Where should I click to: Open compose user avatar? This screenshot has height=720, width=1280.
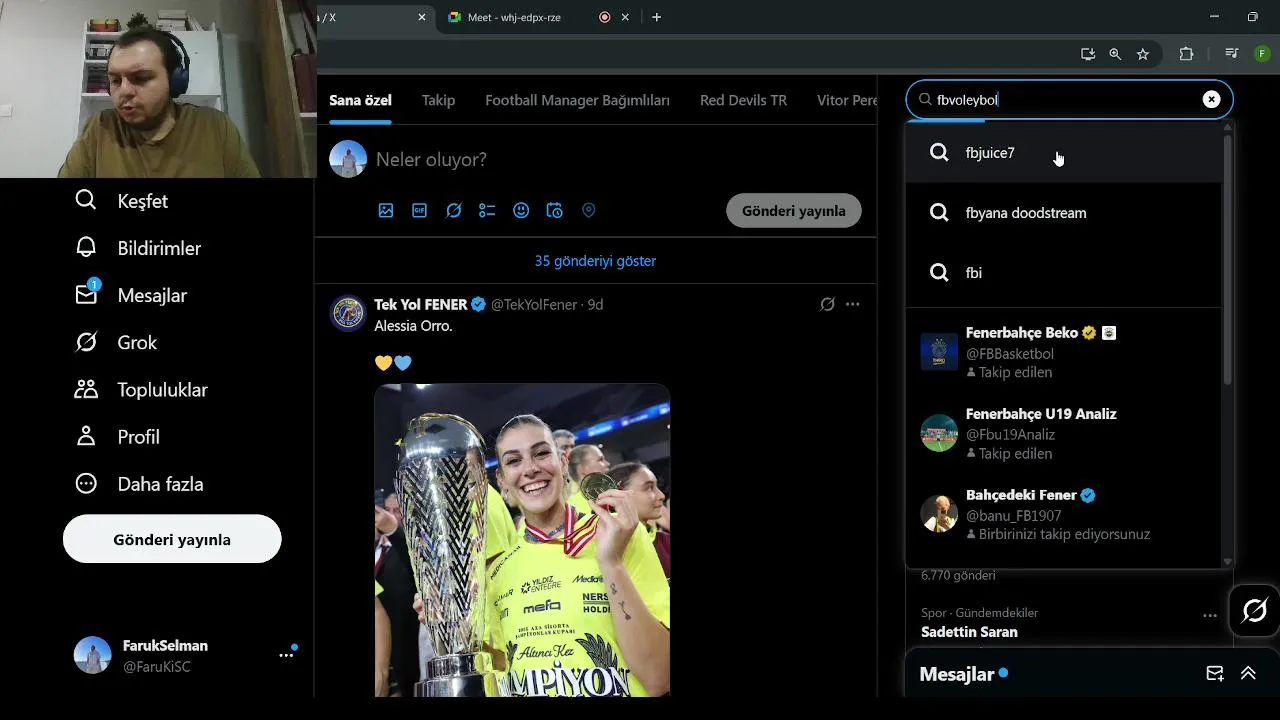pos(348,160)
